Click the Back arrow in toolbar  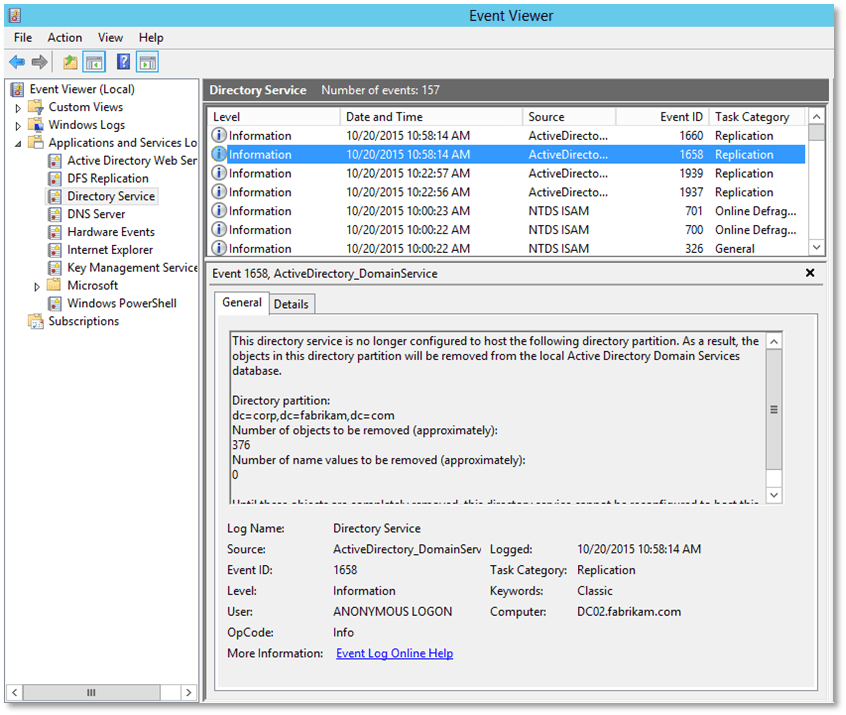point(17,62)
